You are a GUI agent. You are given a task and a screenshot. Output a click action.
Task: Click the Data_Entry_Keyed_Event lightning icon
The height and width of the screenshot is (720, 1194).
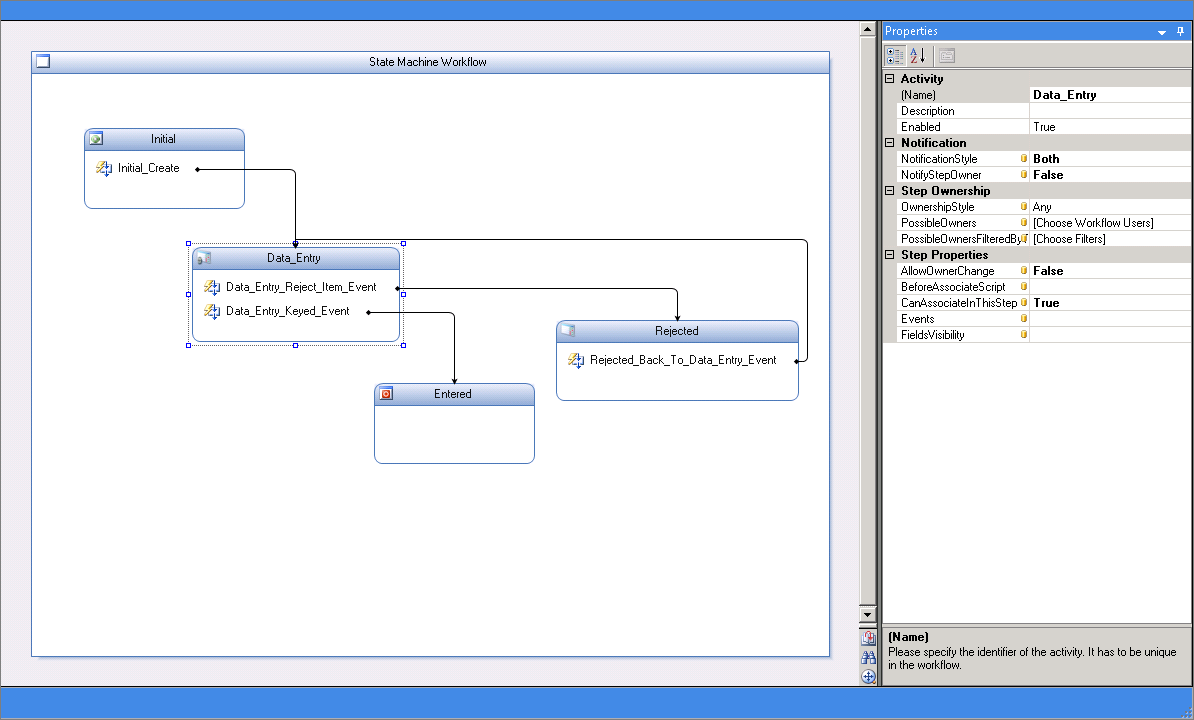click(212, 311)
